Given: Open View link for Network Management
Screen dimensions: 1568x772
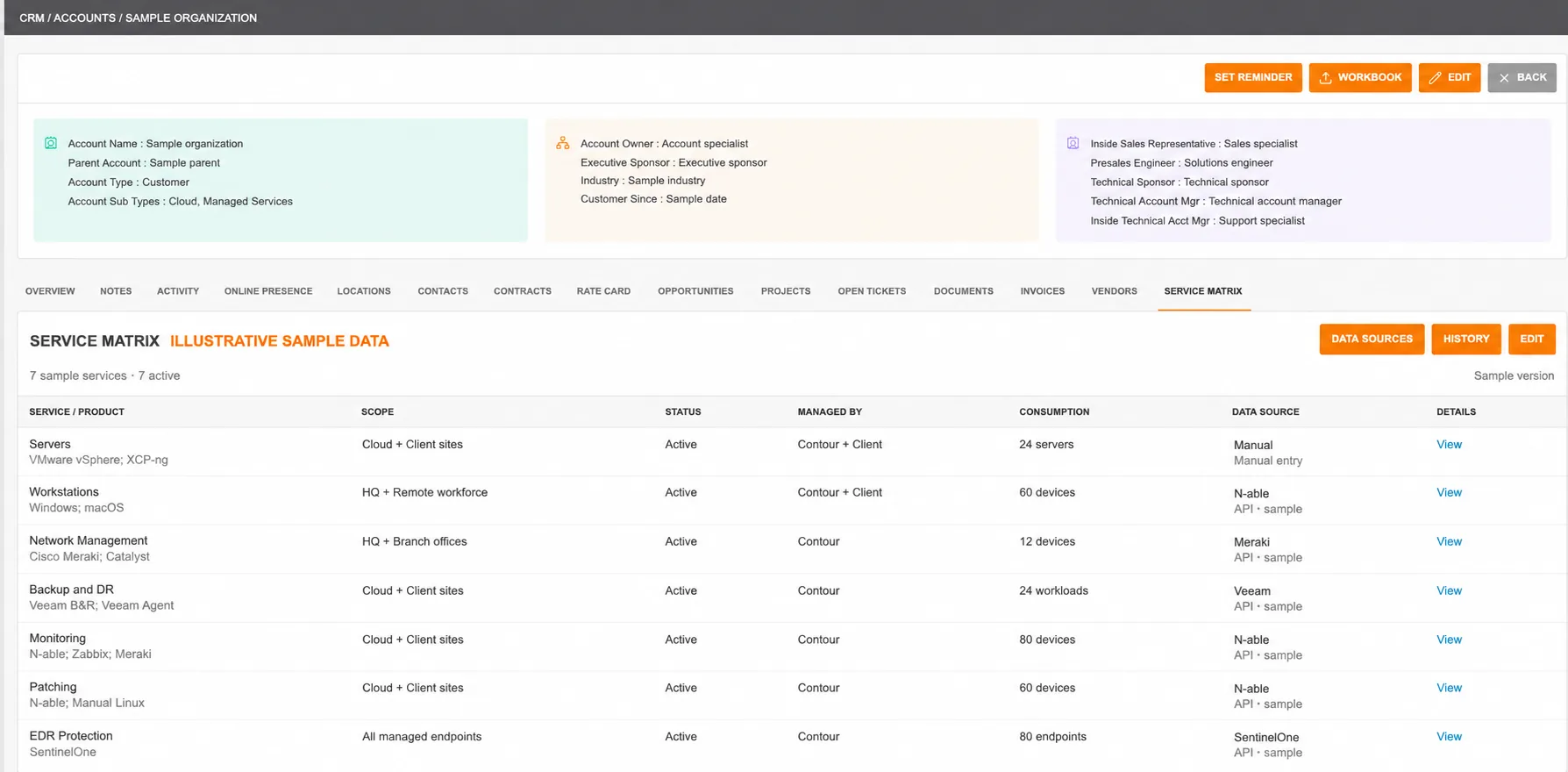Looking at the screenshot, I should [1449, 542].
